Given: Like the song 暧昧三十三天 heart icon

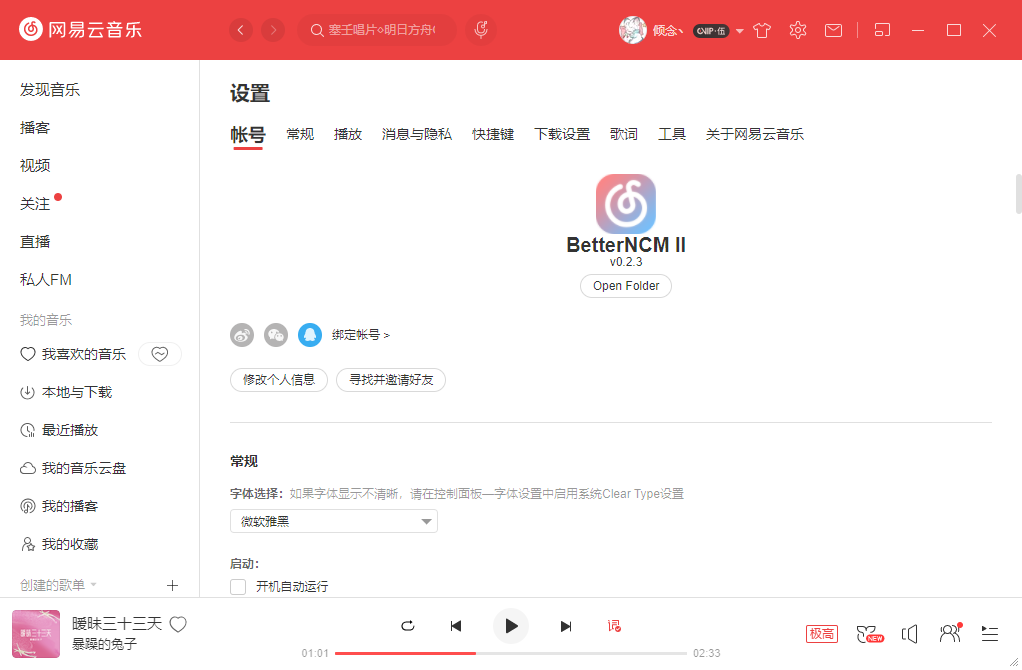Looking at the screenshot, I should pos(178,624).
